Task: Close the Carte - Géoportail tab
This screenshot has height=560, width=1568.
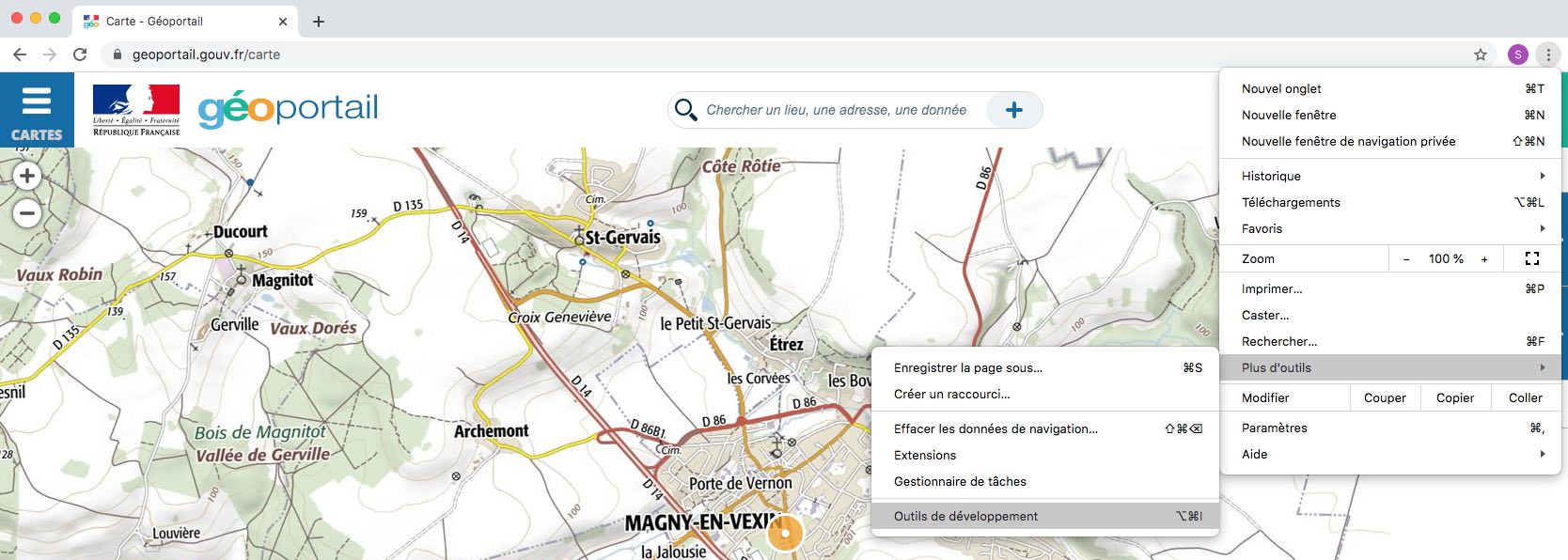Action: pos(283,22)
